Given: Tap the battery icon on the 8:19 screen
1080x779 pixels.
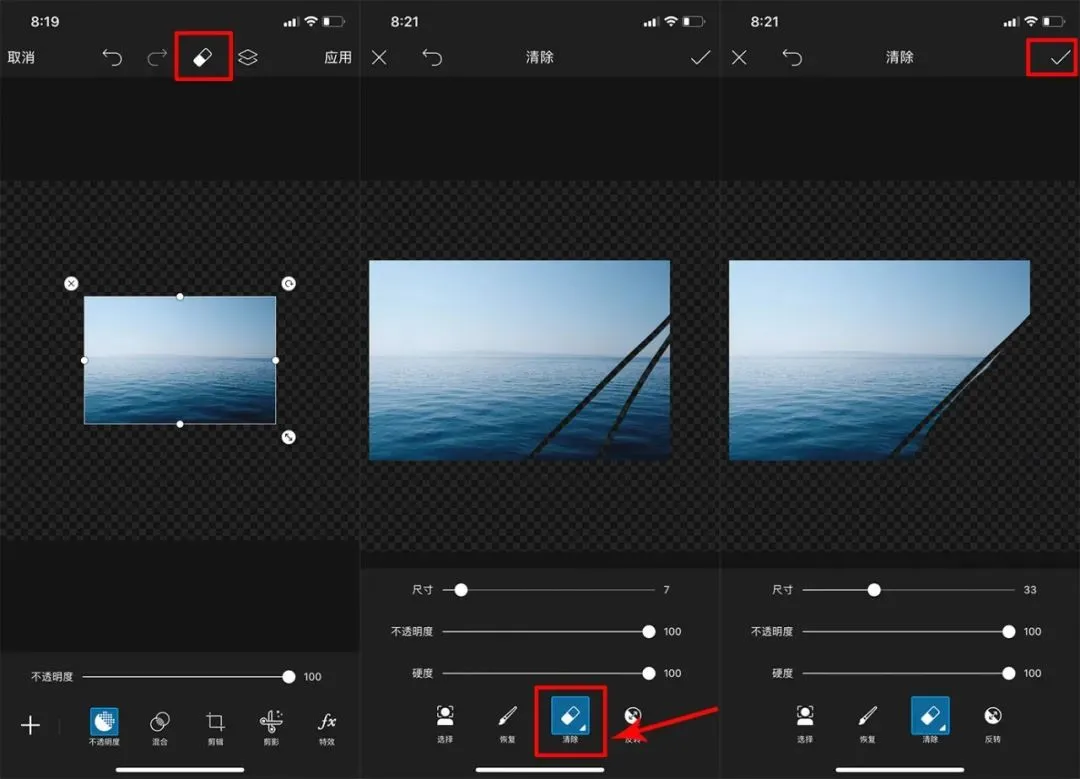Looking at the screenshot, I should [333, 21].
